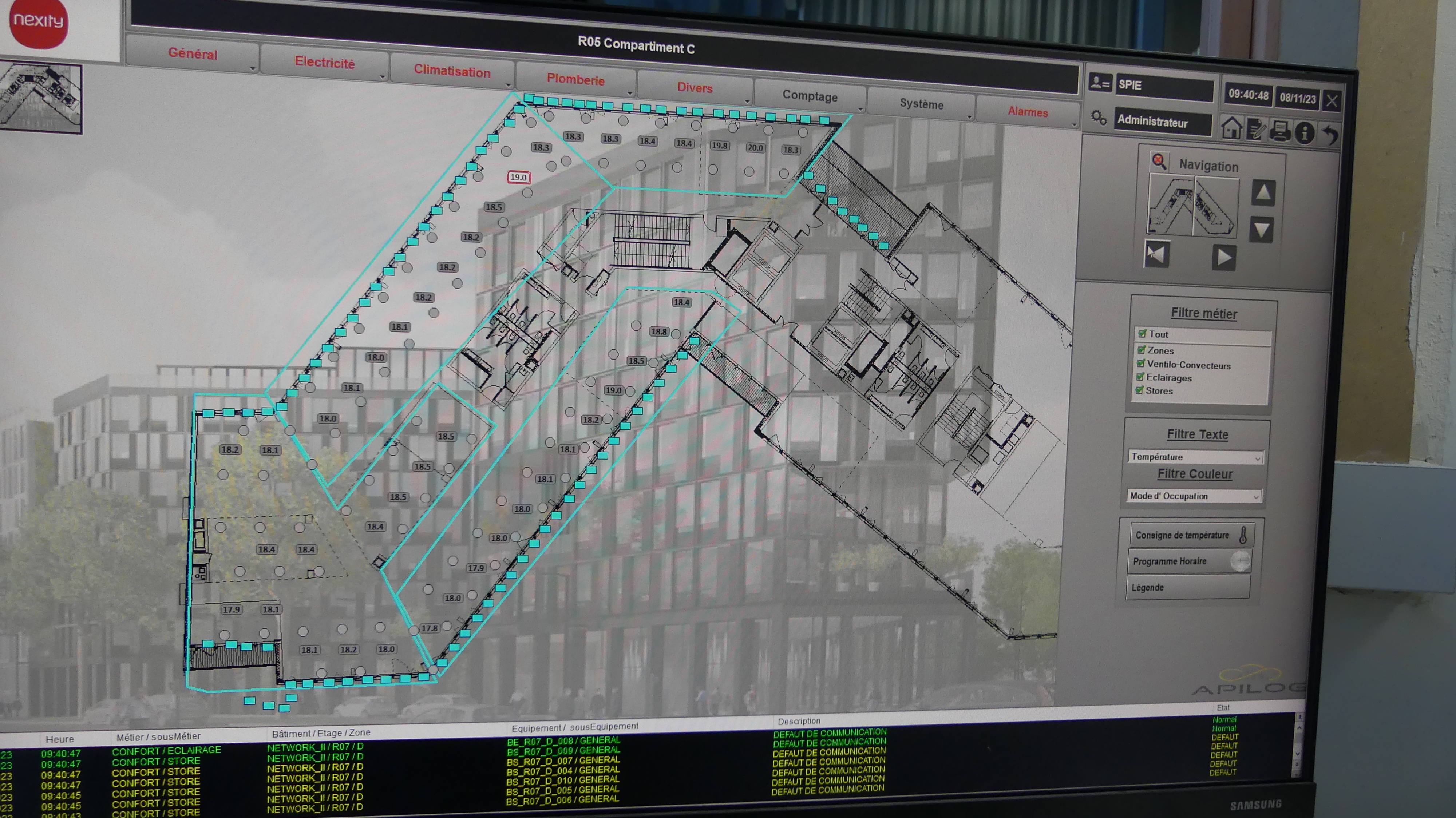Toggle the Tout checkbox in Filtre métier
Image resolution: width=1456 pixels, height=818 pixels.
(1142, 334)
